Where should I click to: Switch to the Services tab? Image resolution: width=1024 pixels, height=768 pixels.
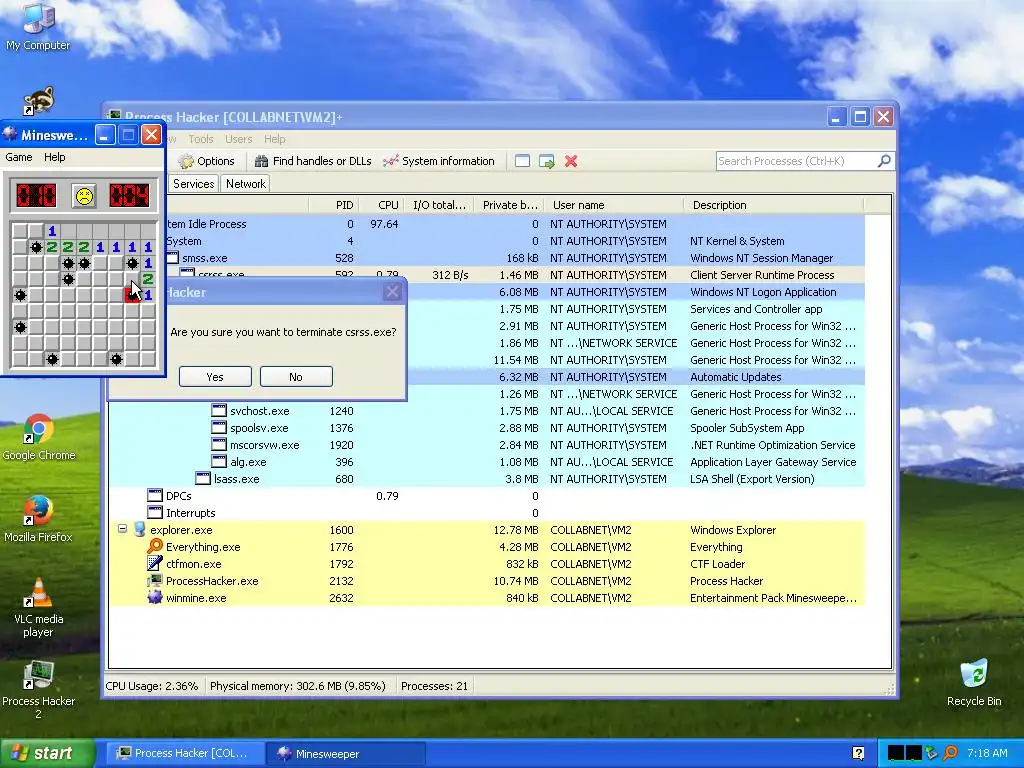pyautogui.click(x=193, y=184)
